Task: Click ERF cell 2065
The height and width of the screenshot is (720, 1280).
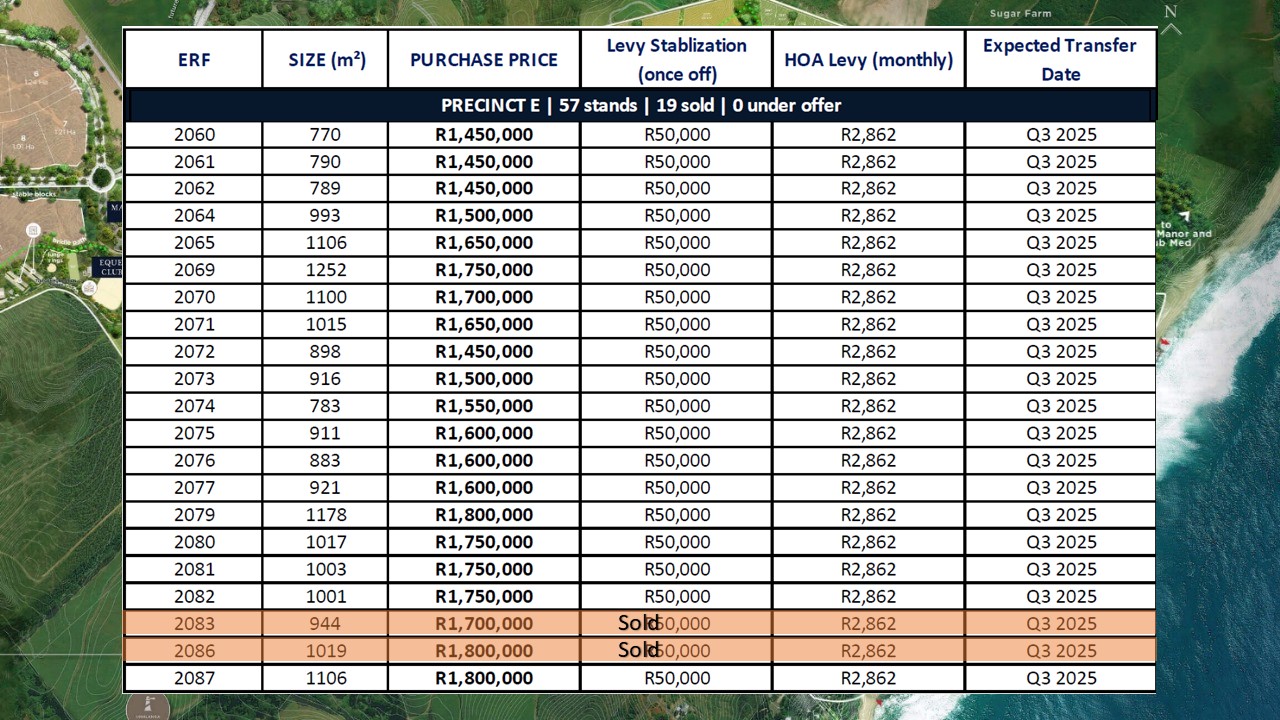Action: [194, 242]
